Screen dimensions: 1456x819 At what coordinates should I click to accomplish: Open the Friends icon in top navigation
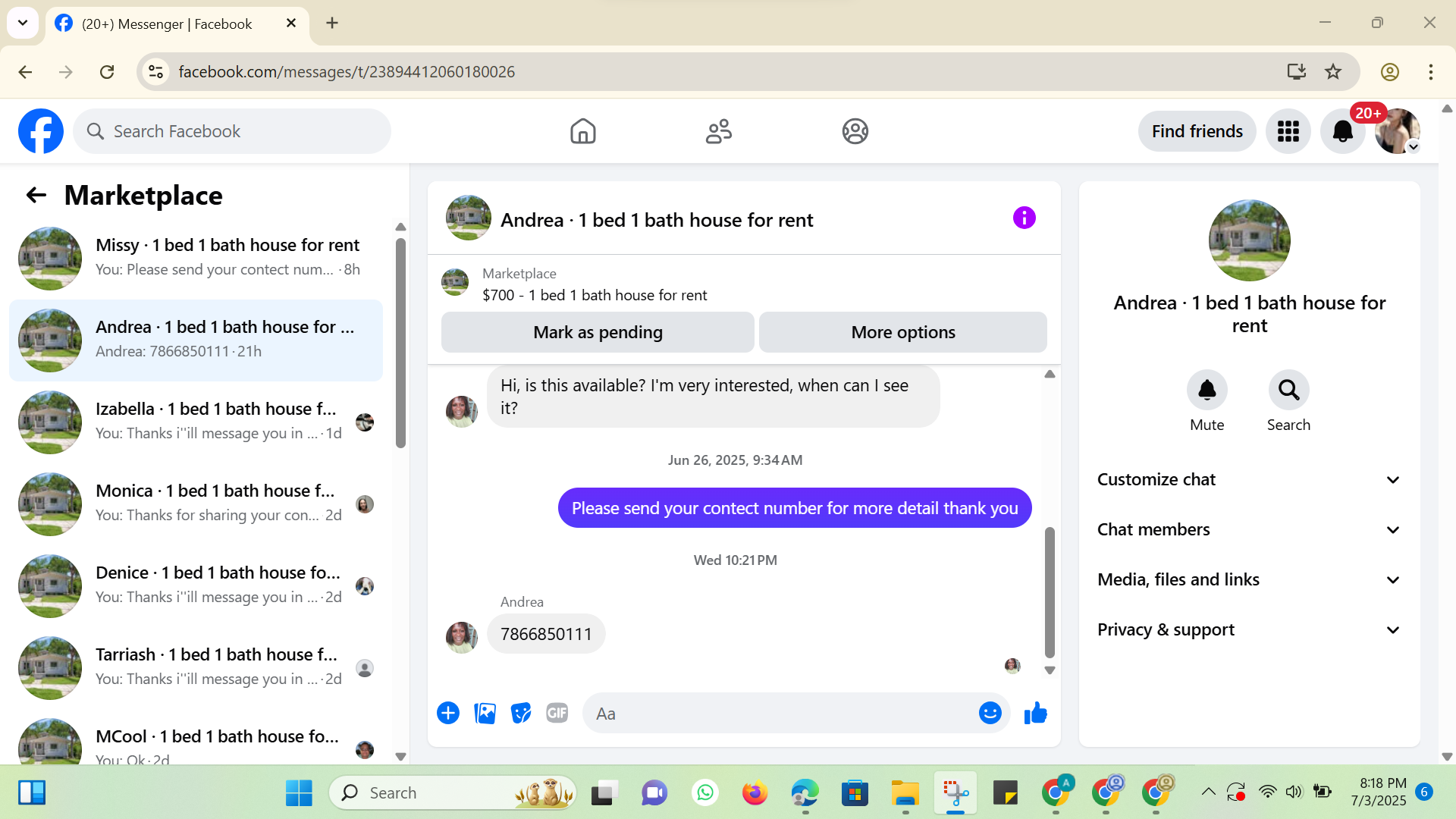[x=718, y=131]
